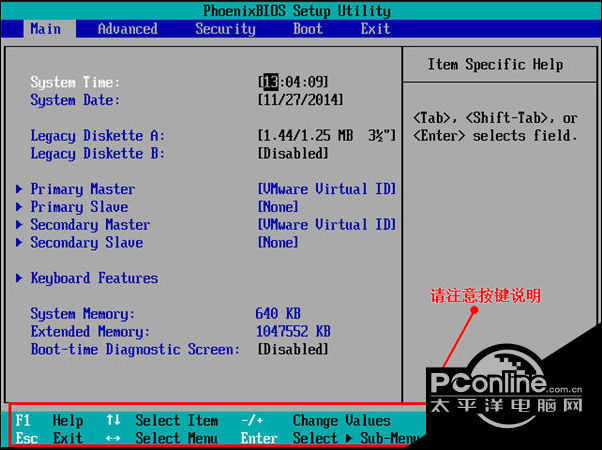
Task: Open the Exit menu tab
Action: click(375, 29)
